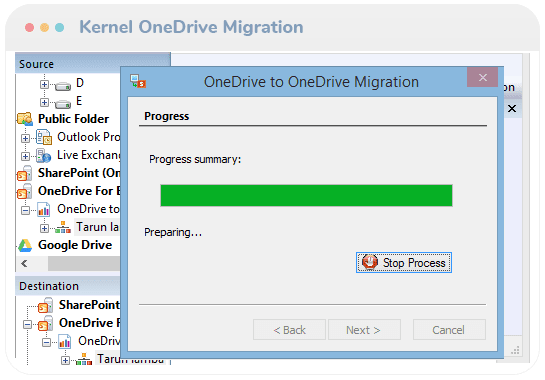Expand the D drive node
Viewport: 545px width, 380px height.
[44, 84]
